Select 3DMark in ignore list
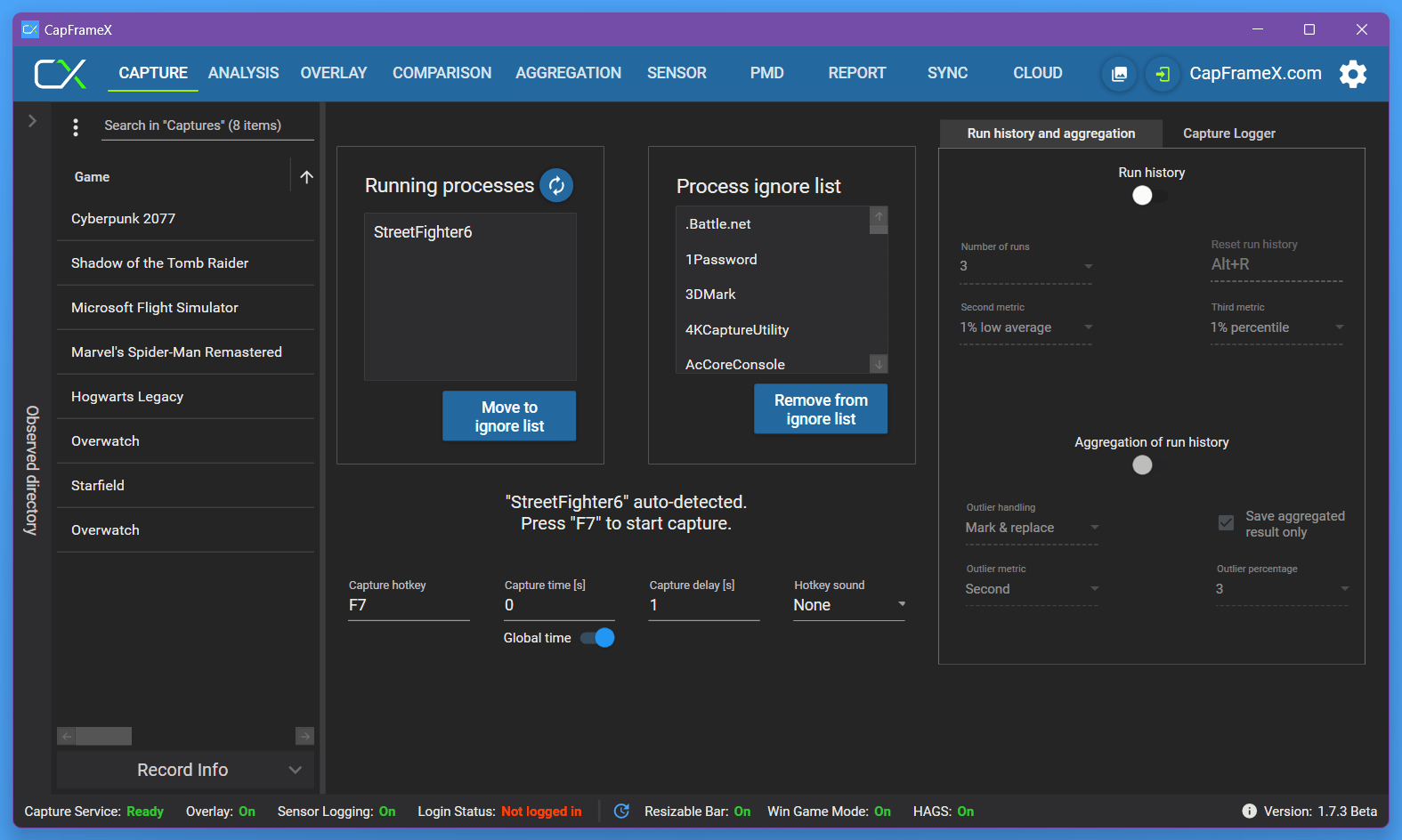Image resolution: width=1402 pixels, height=840 pixels. pyautogui.click(x=773, y=295)
